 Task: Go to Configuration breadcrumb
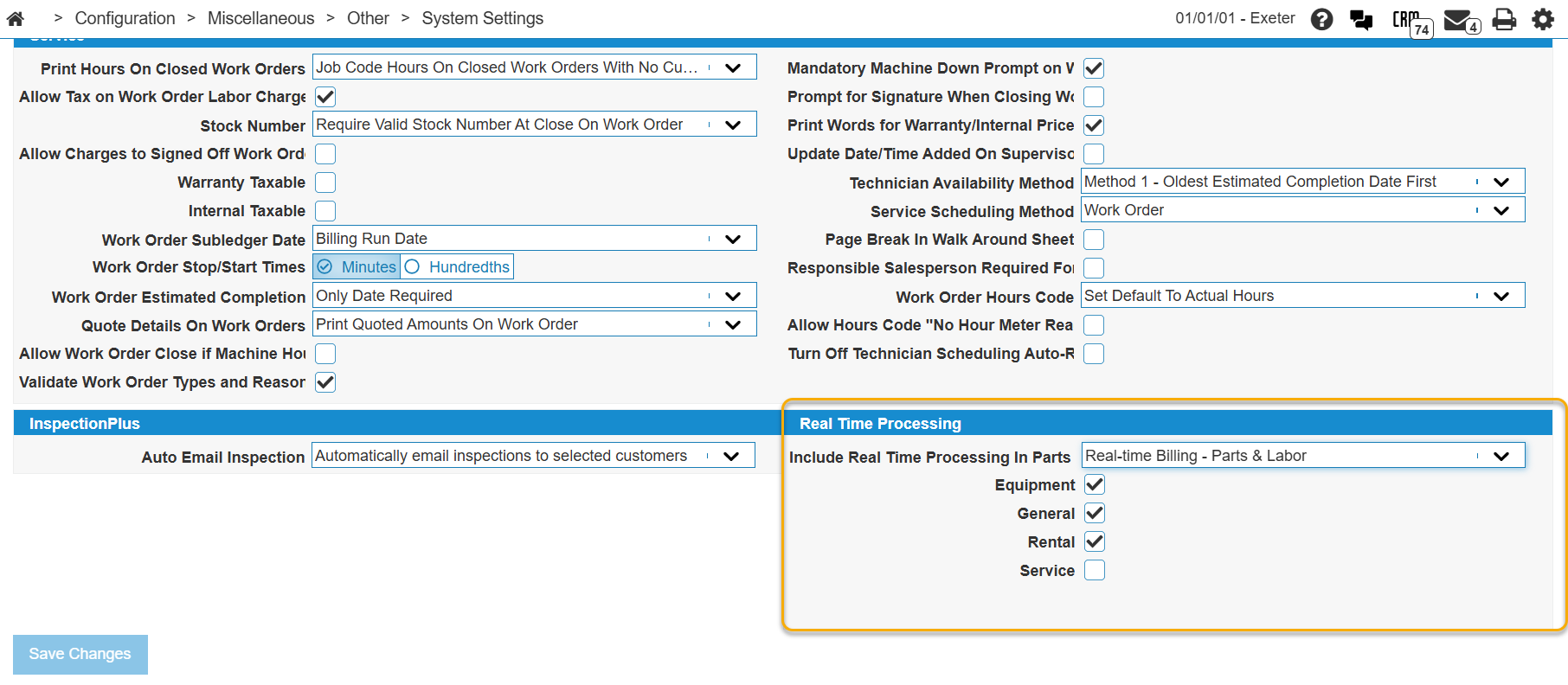click(125, 18)
